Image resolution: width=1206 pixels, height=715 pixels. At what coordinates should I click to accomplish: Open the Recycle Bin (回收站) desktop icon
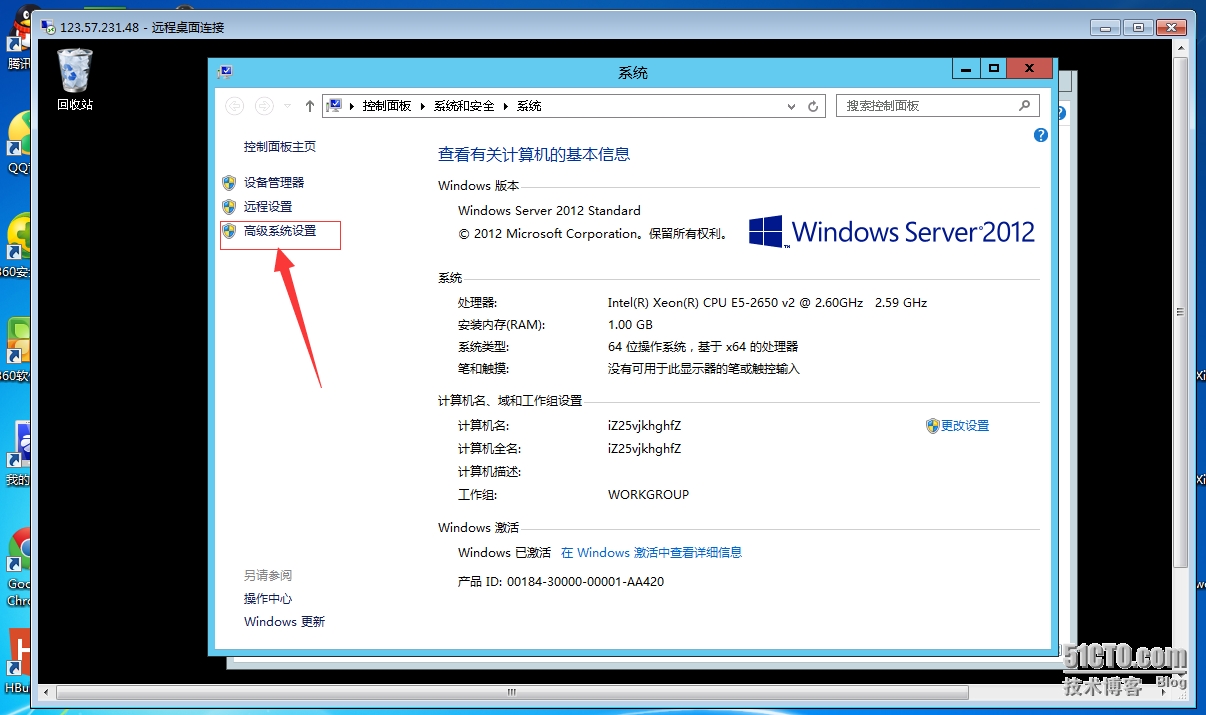click(75, 79)
